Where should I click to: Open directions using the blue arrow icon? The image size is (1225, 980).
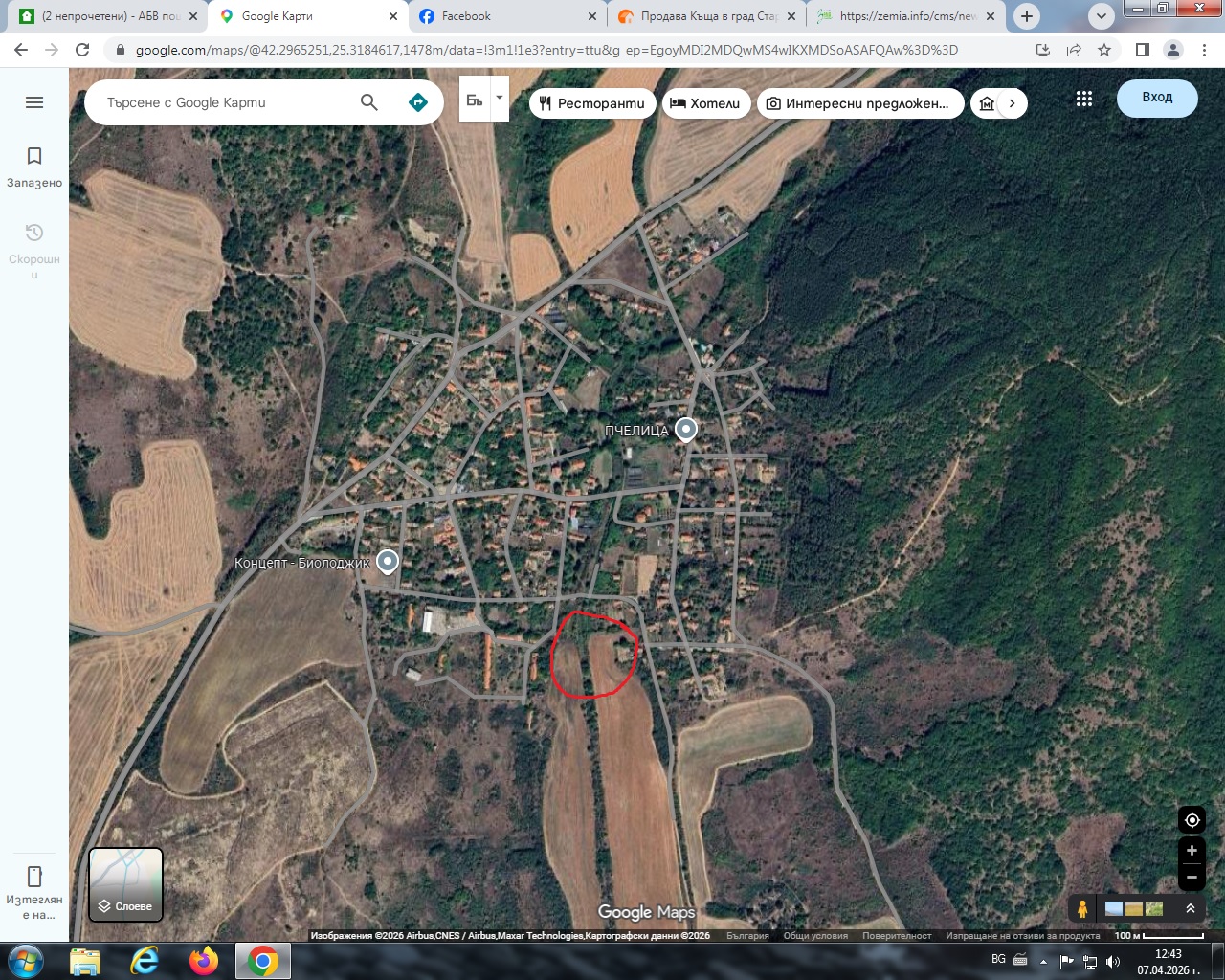pyautogui.click(x=418, y=102)
